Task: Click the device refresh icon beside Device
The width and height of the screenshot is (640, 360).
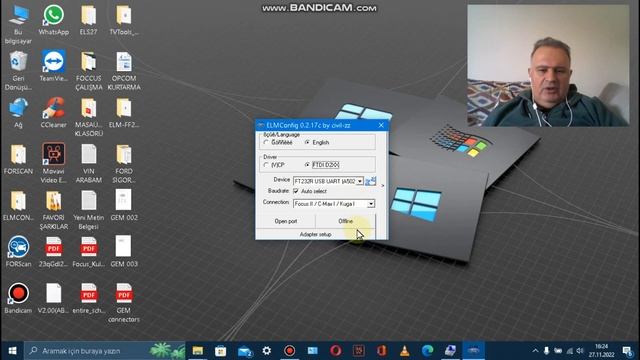Action: click(x=371, y=181)
